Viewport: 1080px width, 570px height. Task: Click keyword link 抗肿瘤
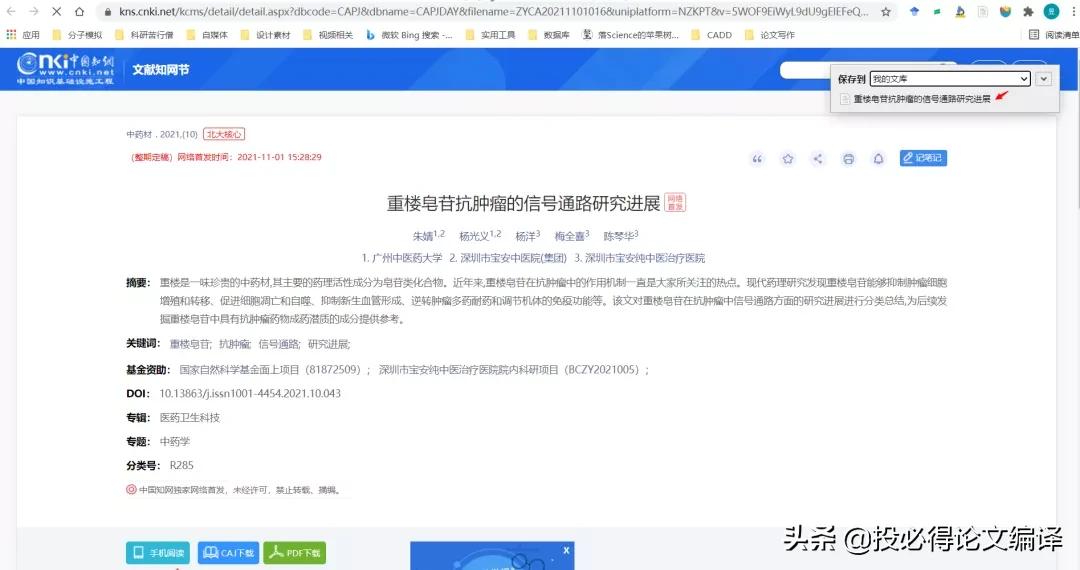click(234, 344)
